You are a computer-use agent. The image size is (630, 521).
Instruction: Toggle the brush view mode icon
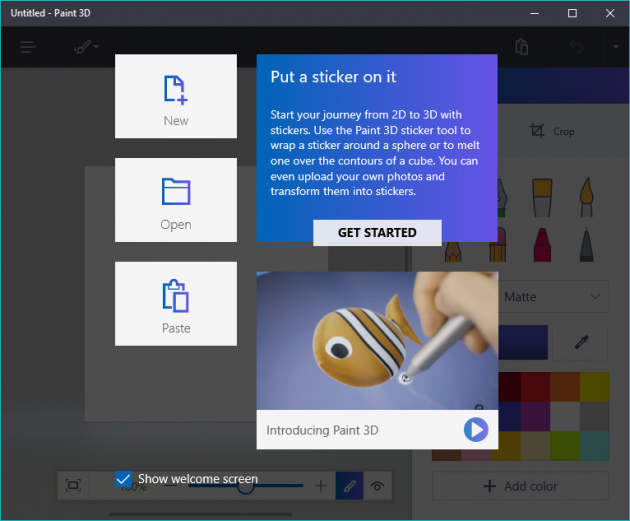point(350,486)
